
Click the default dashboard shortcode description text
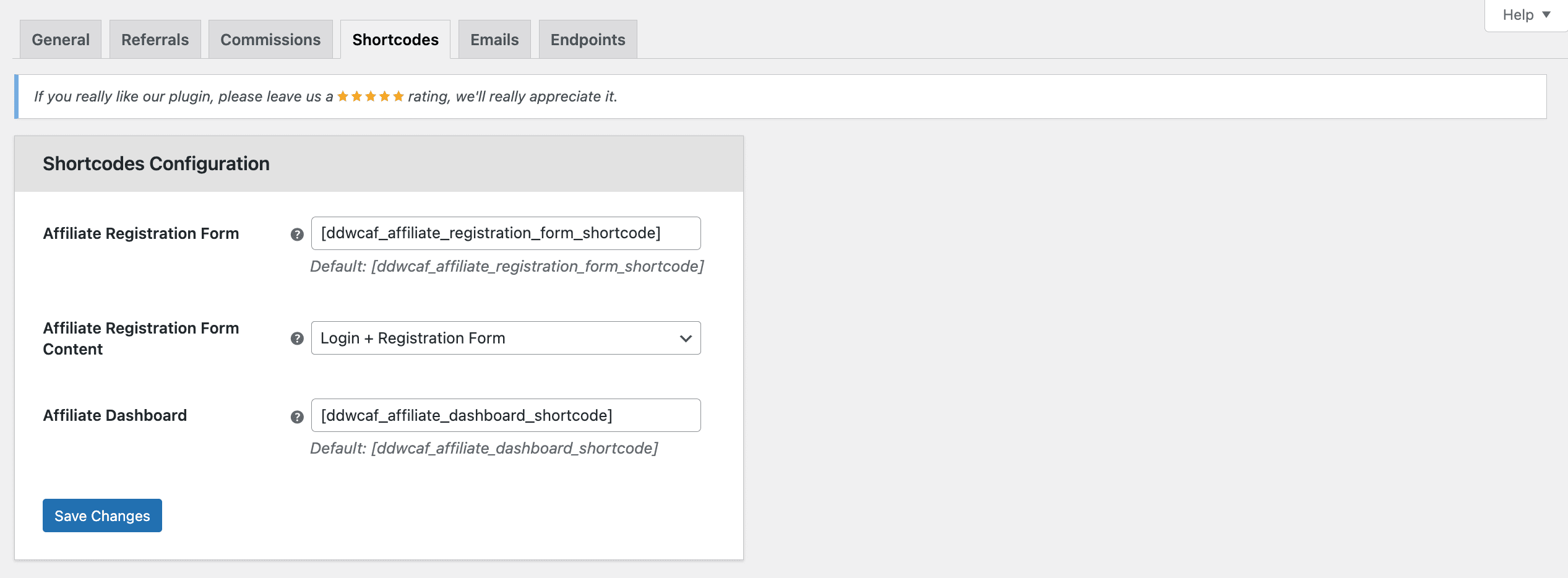tap(484, 448)
